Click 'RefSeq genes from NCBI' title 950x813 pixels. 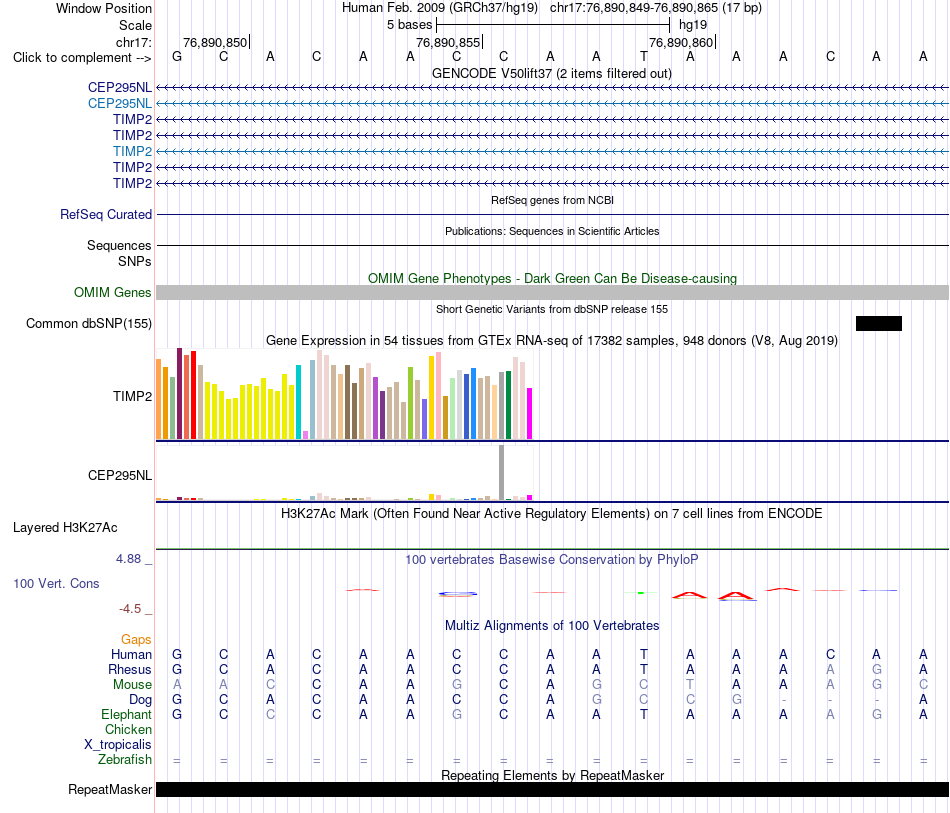click(552, 200)
